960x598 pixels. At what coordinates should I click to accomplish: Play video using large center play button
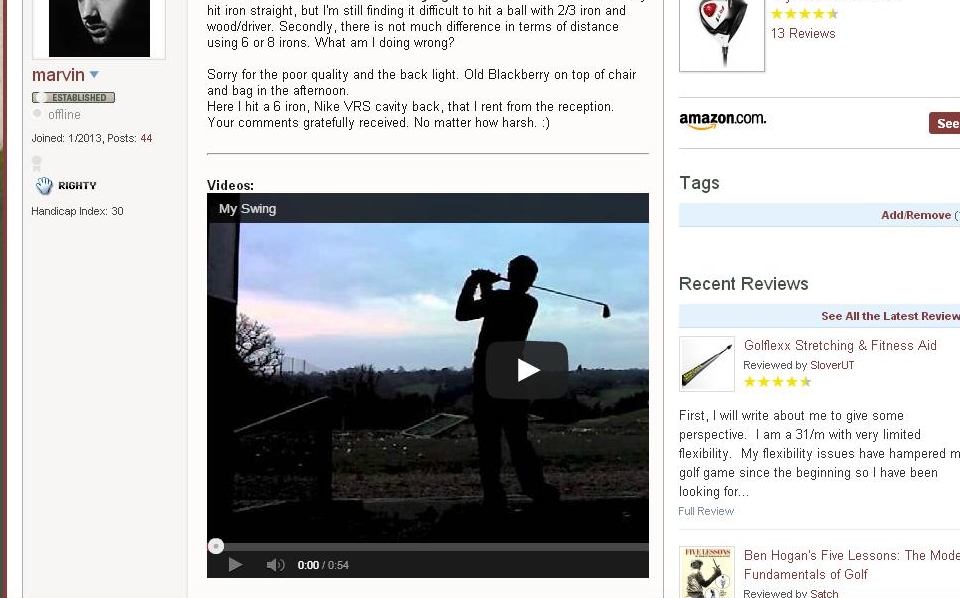[527, 370]
